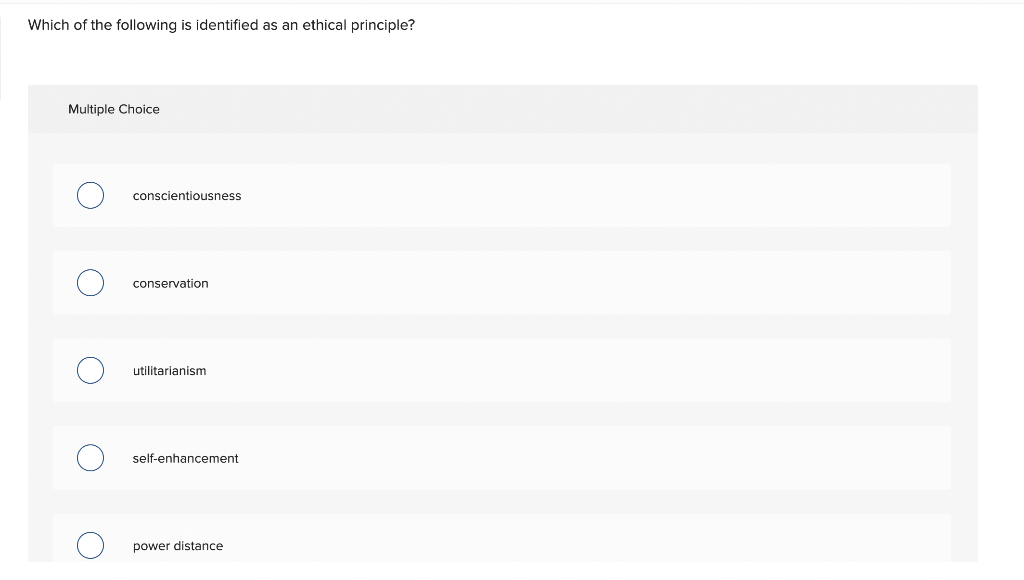Click the question text
Screen dimensions: 1024x580
tap(221, 25)
